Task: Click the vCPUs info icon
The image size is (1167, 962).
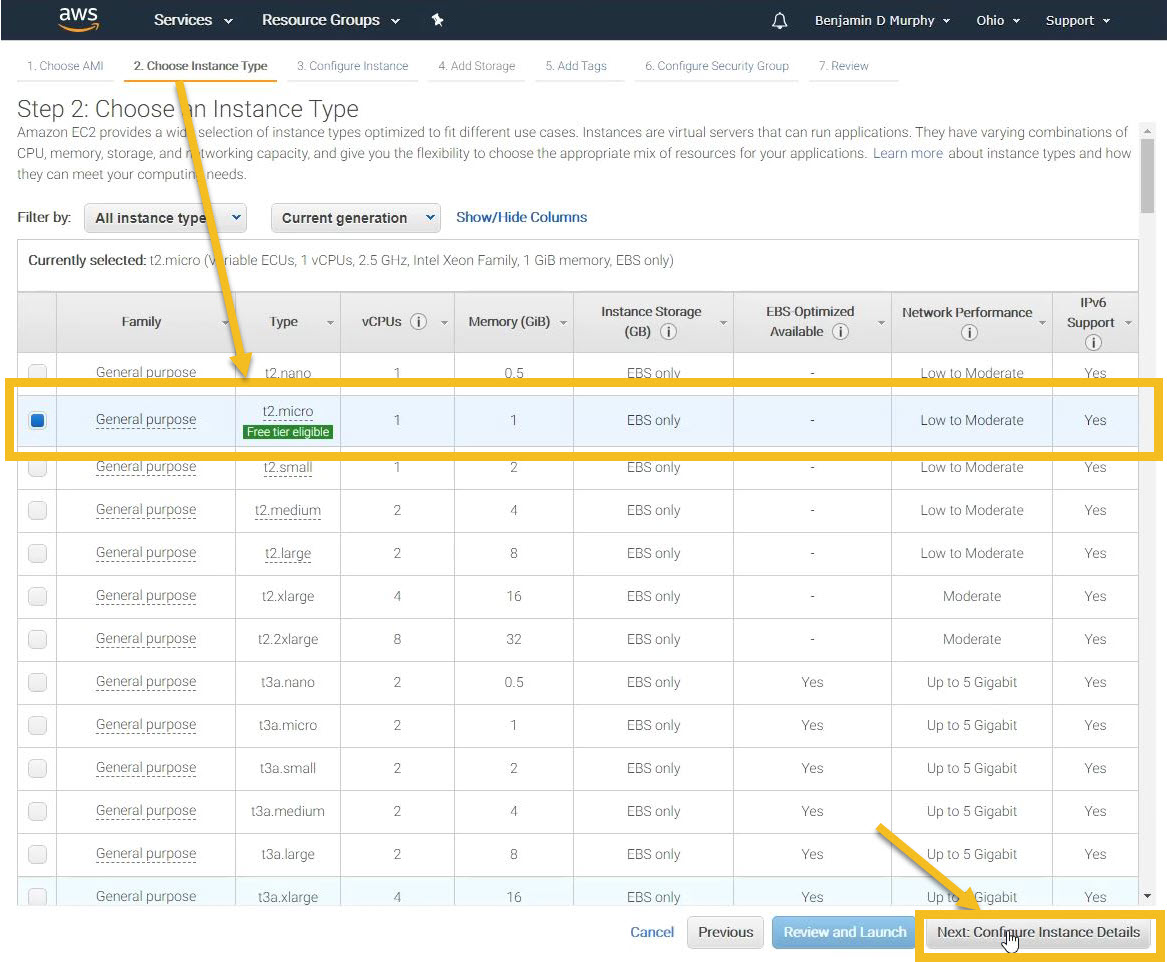Action: coord(419,321)
